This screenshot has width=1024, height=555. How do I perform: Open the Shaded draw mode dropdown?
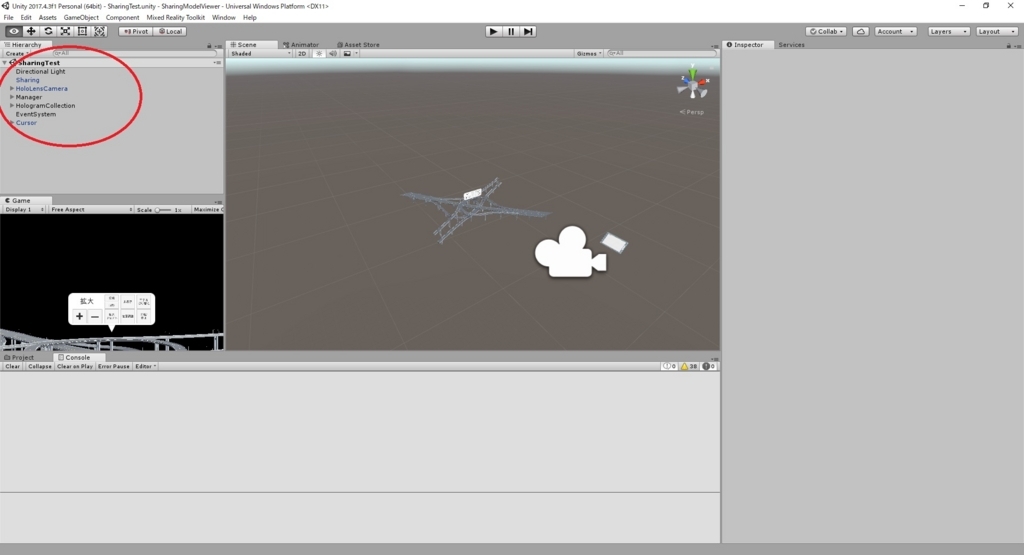click(x=261, y=54)
